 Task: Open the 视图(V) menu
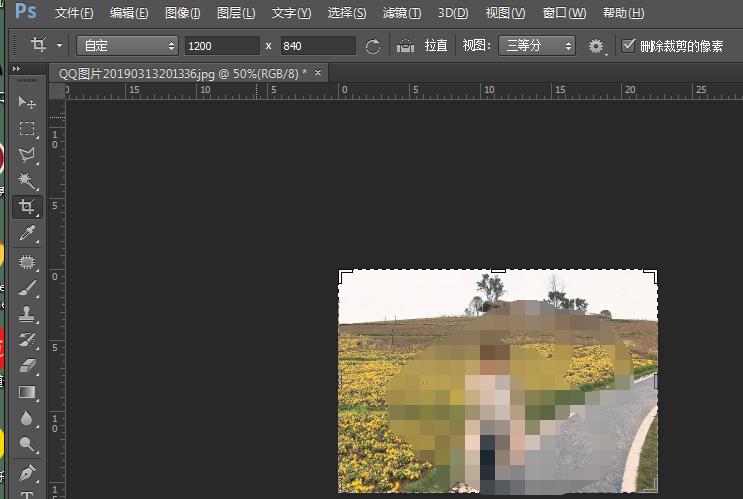505,13
